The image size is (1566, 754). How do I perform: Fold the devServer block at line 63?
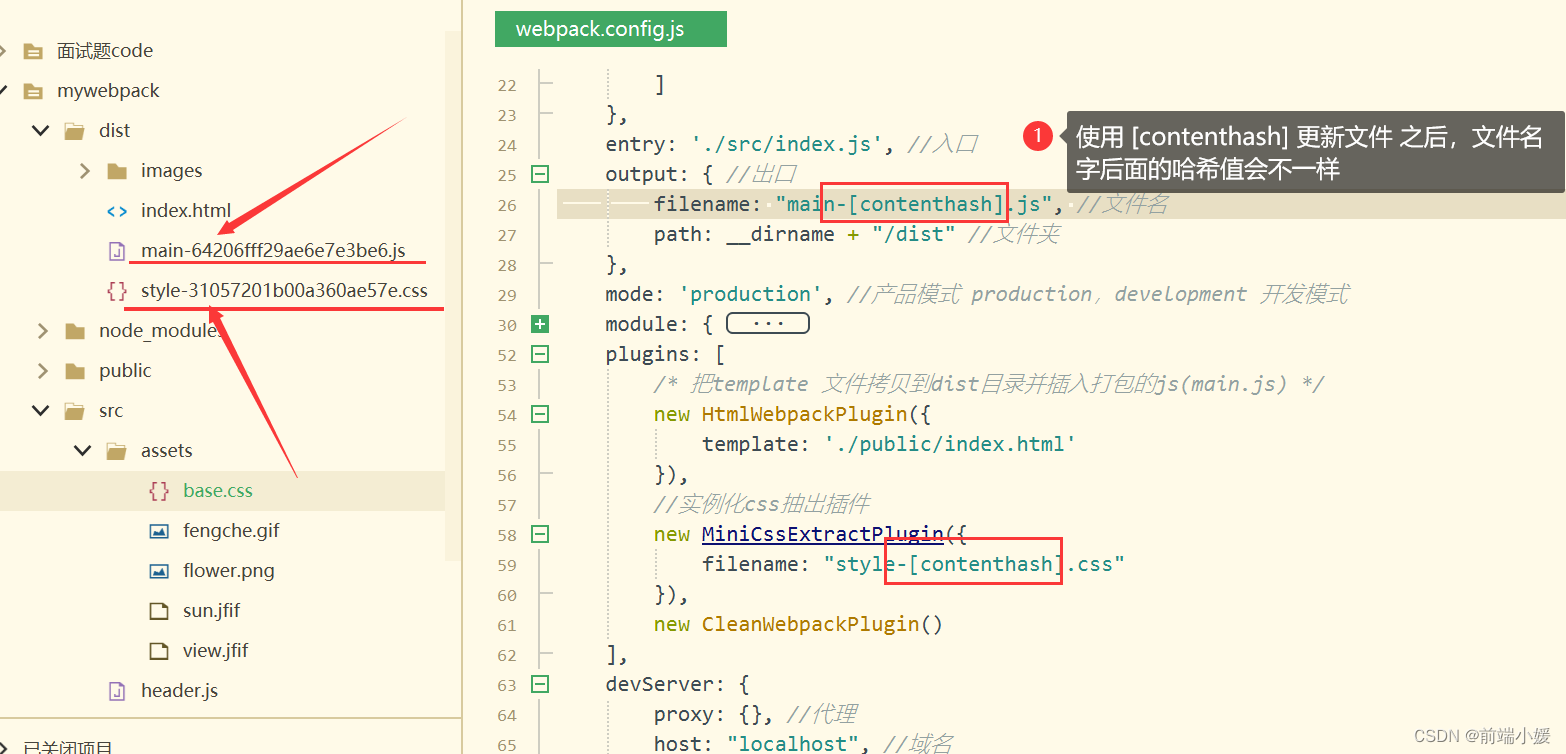pyautogui.click(x=540, y=684)
